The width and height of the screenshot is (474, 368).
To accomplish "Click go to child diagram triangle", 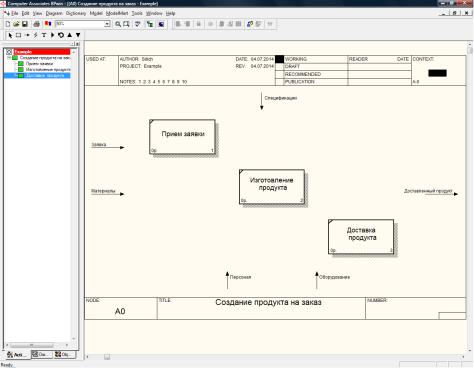I will point(78,35).
